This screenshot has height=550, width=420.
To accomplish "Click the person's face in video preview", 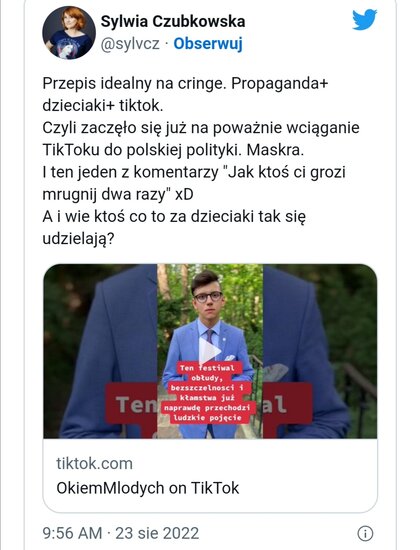I will pos(208,296).
